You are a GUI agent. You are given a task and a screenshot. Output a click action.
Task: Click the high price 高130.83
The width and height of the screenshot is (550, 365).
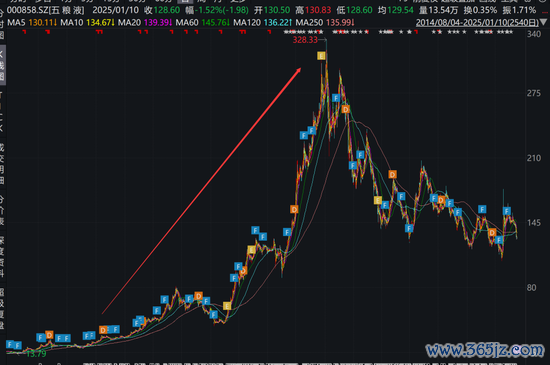[313, 10]
